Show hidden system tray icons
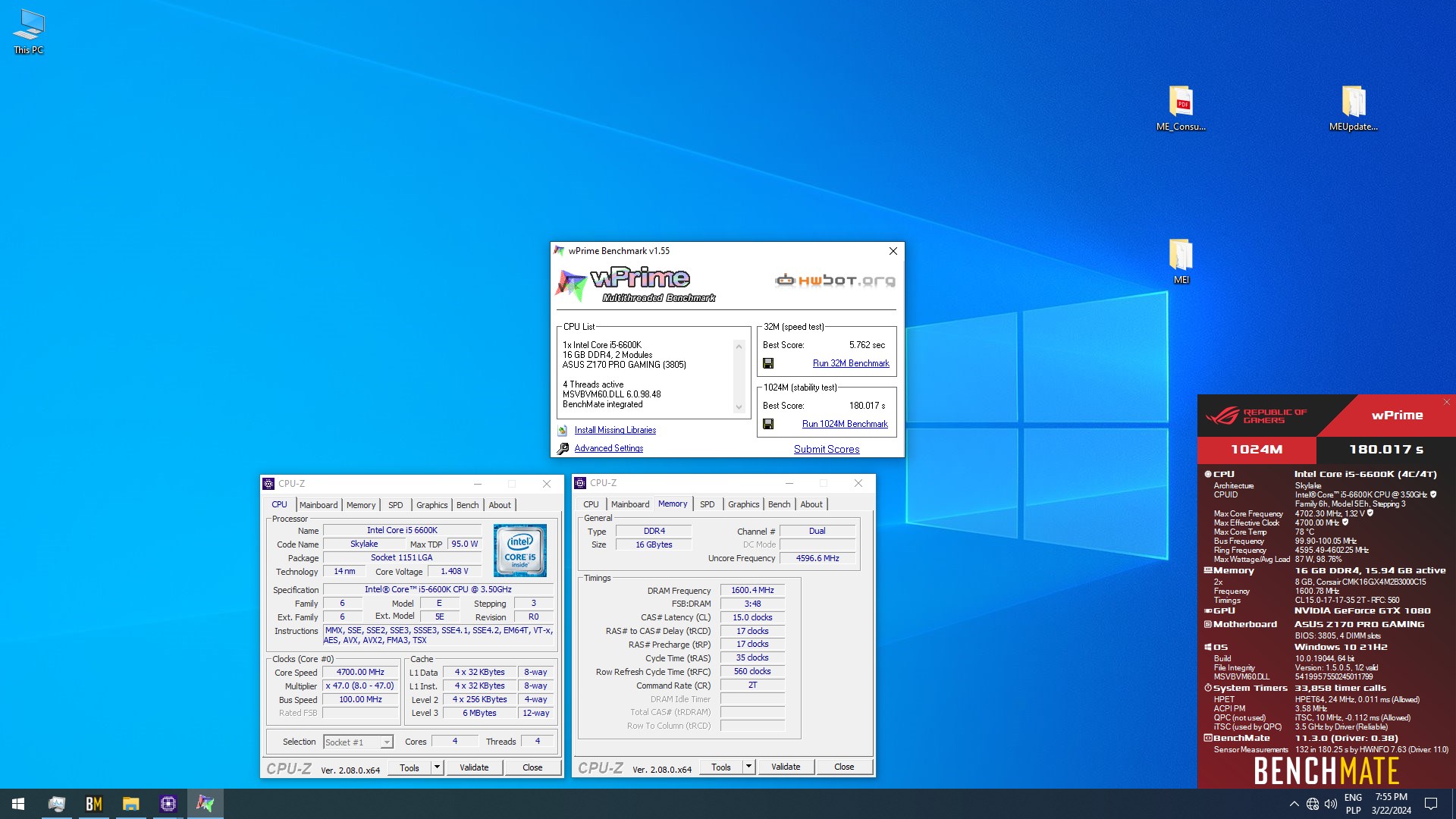The image size is (1456, 819). point(1294,804)
